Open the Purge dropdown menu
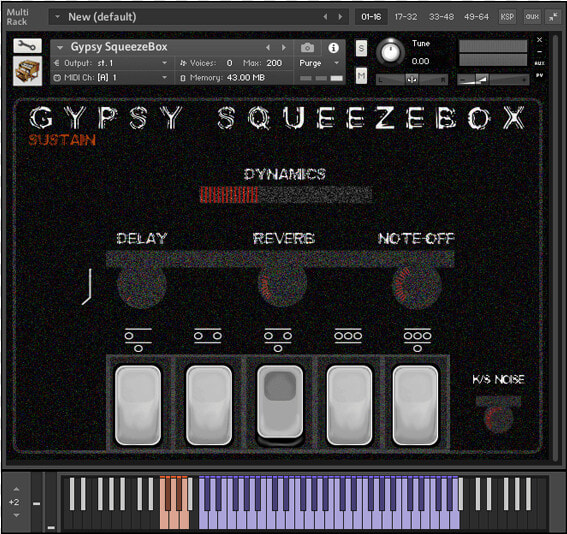The height and width of the screenshot is (534, 567). click(x=319, y=63)
